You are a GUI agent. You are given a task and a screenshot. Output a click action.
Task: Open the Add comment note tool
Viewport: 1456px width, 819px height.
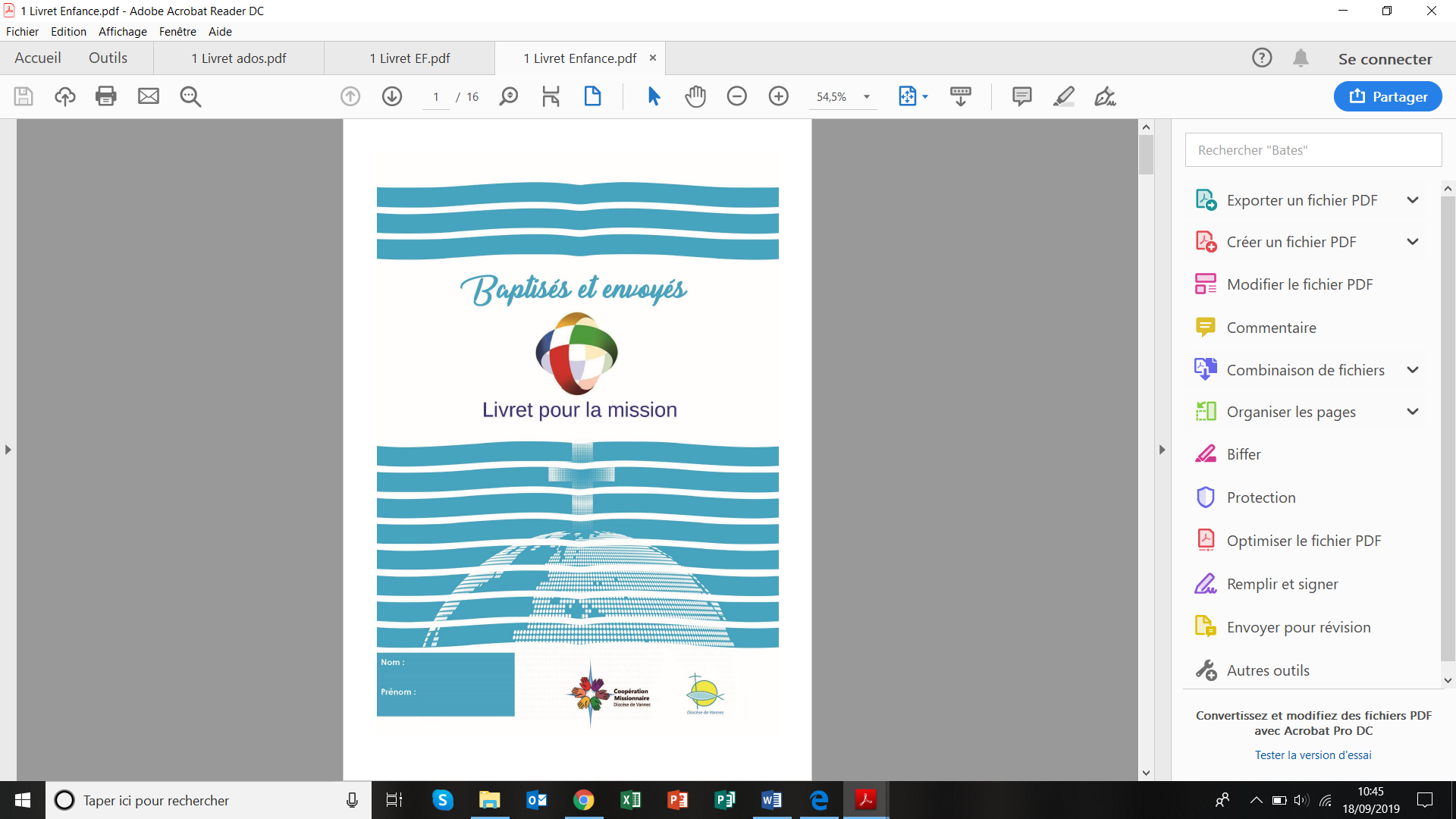pyautogui.click(x=1022, y=96)
